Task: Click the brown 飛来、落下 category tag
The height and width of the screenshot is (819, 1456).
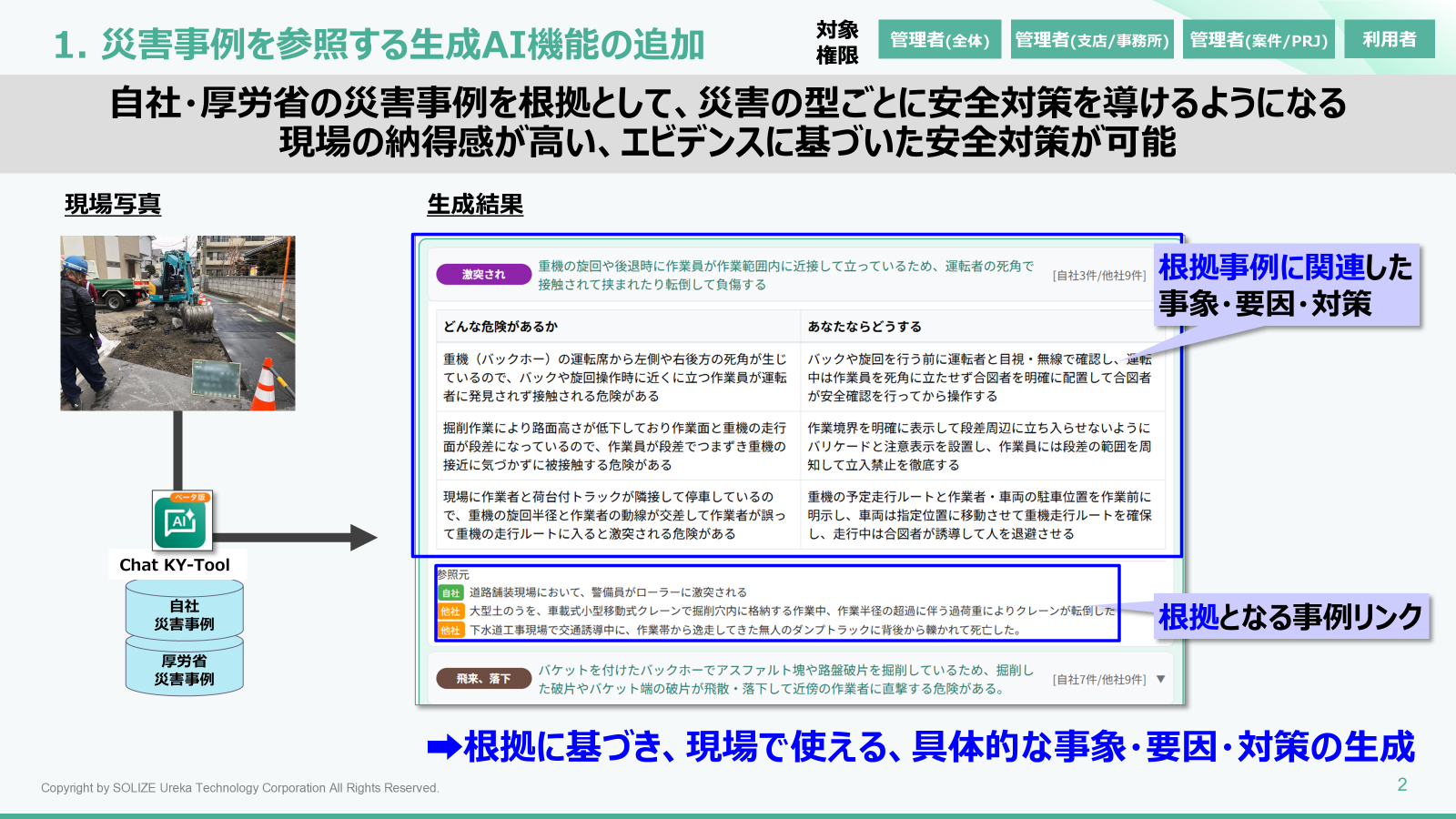Action: coord(483,679)
